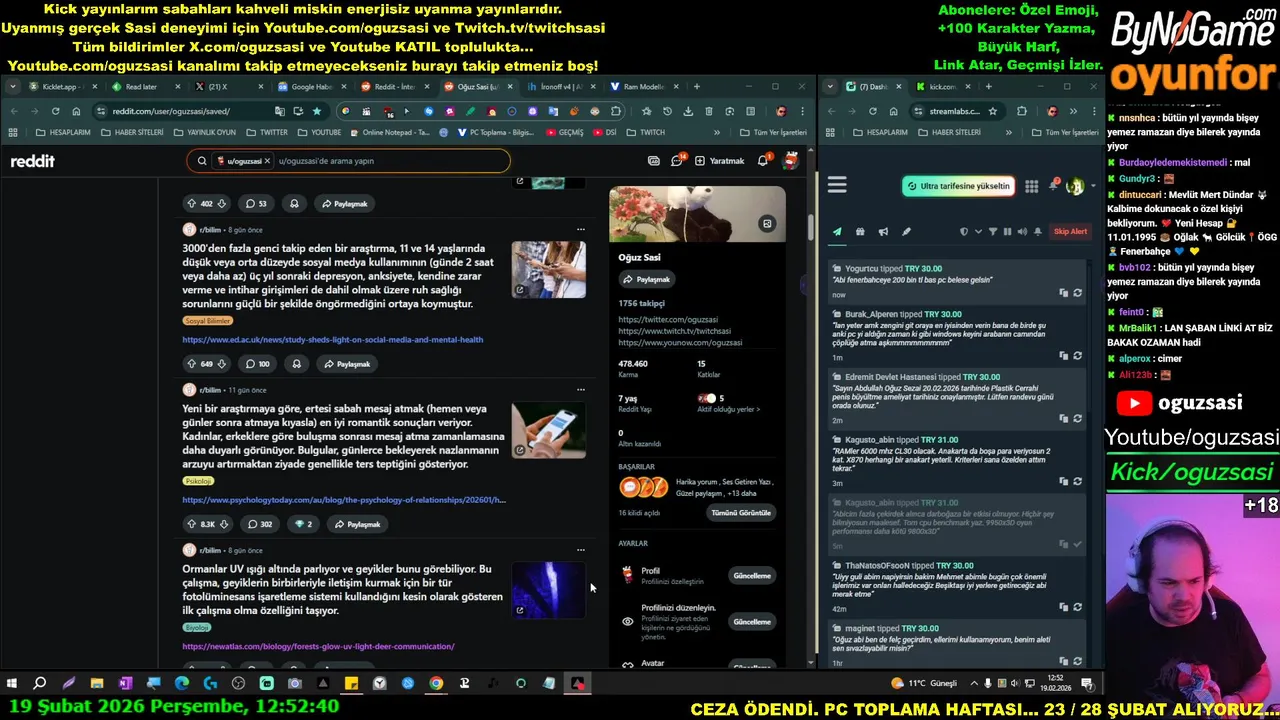Remove the u/oguzsasi search filter chip

click(268, 160)
